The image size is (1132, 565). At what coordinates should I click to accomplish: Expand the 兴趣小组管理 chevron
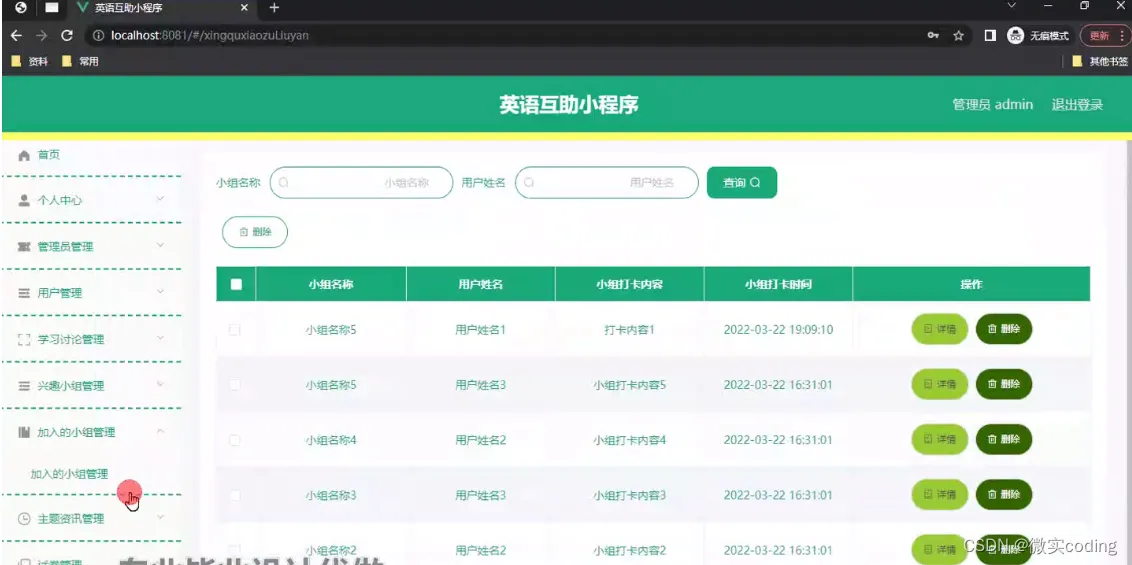click(x=160, y=385)
